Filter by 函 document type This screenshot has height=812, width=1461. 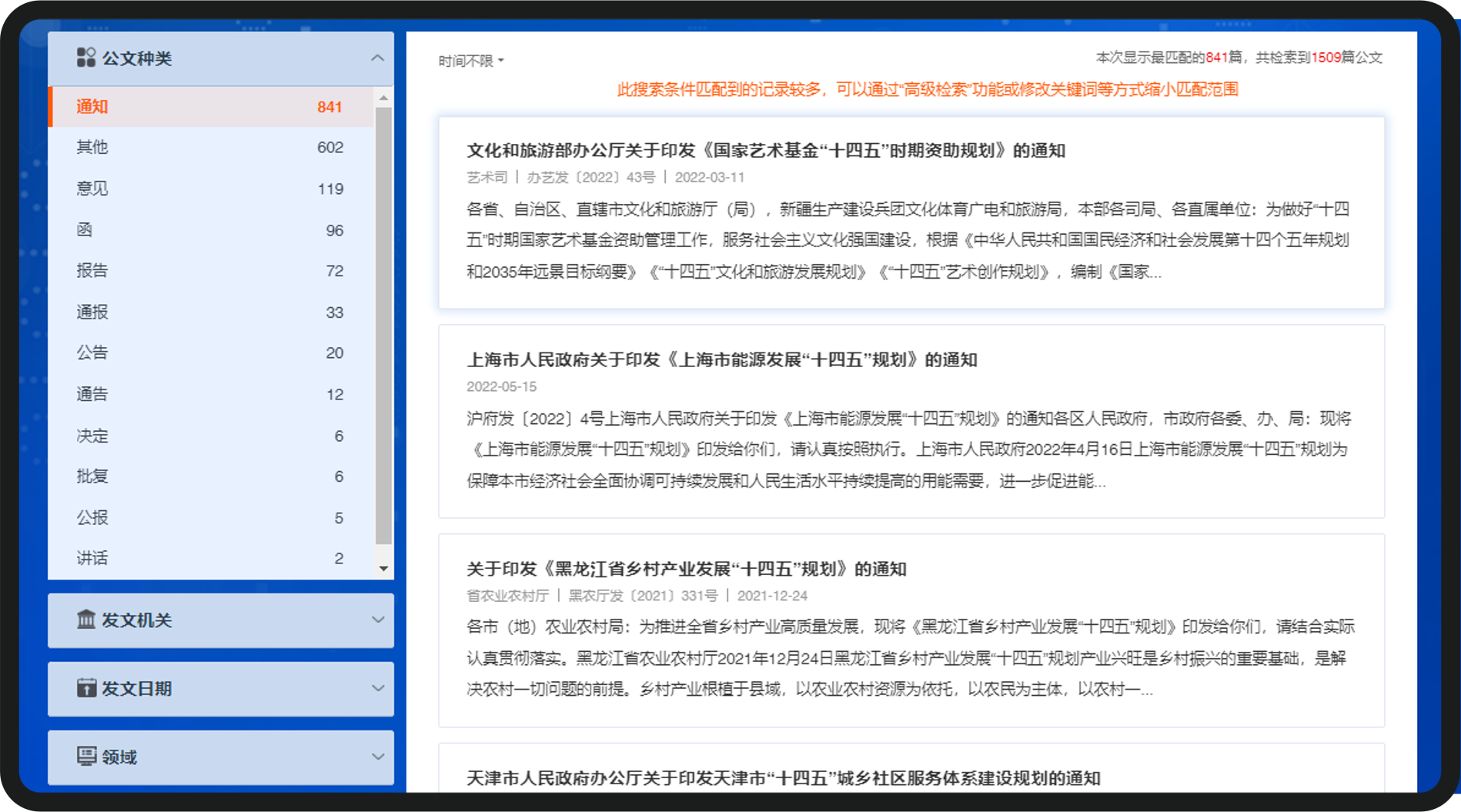(212, 230)
